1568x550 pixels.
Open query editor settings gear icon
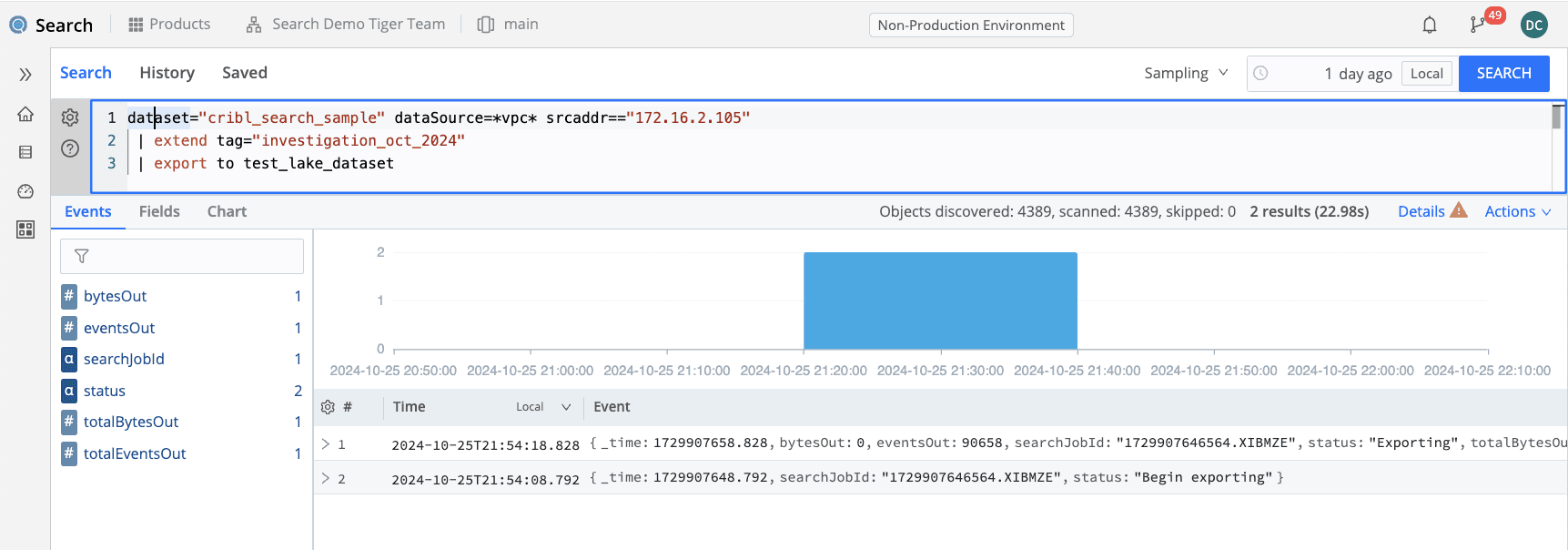coord(70,117)
